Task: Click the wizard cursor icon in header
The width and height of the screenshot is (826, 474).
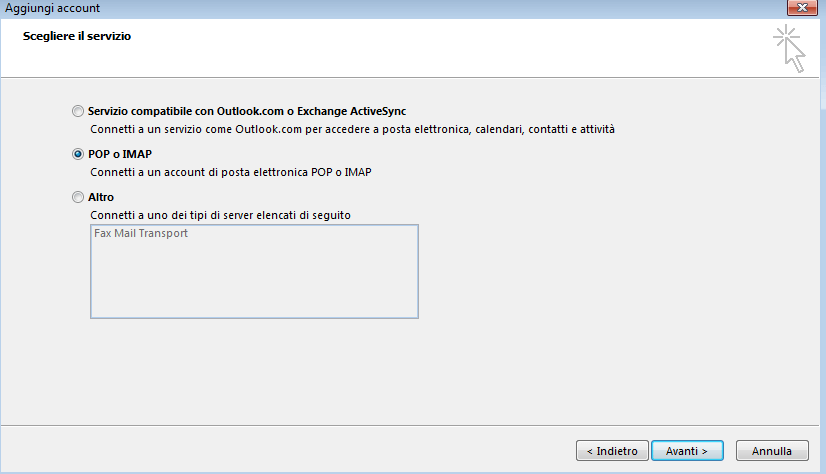Action: [x=789, y=48]
